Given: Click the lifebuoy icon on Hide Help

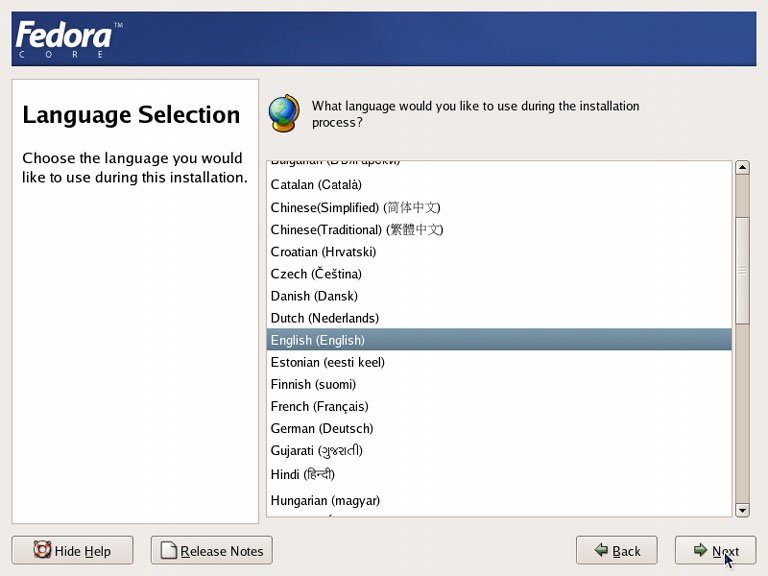Looking at the screenshot, I should pyautogui.click(x=42, y=550).
